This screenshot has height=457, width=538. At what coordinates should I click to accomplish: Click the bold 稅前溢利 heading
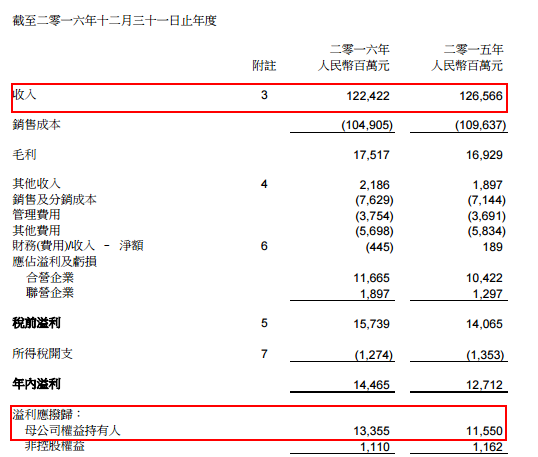36,323
